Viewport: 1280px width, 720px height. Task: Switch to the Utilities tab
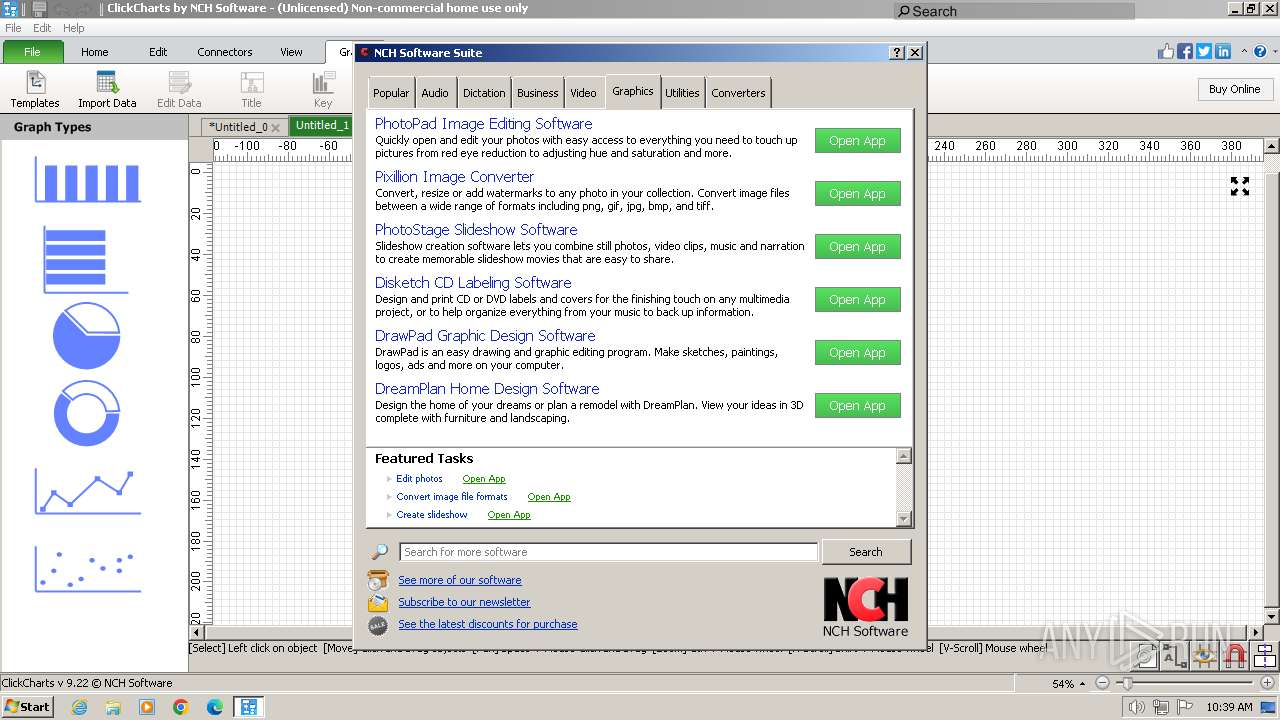coord(683,93)
